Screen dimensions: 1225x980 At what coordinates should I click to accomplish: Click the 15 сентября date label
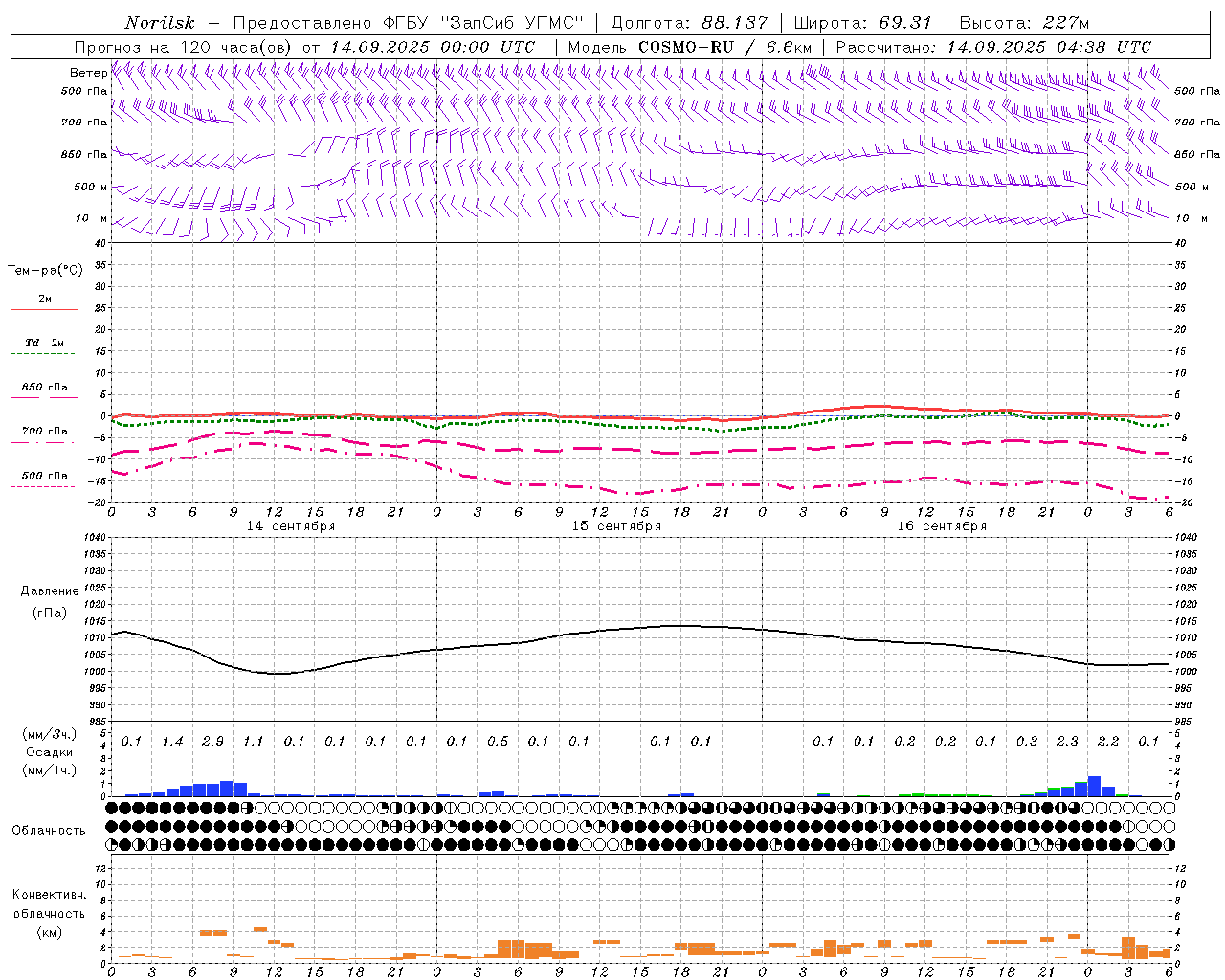point(616,526)
